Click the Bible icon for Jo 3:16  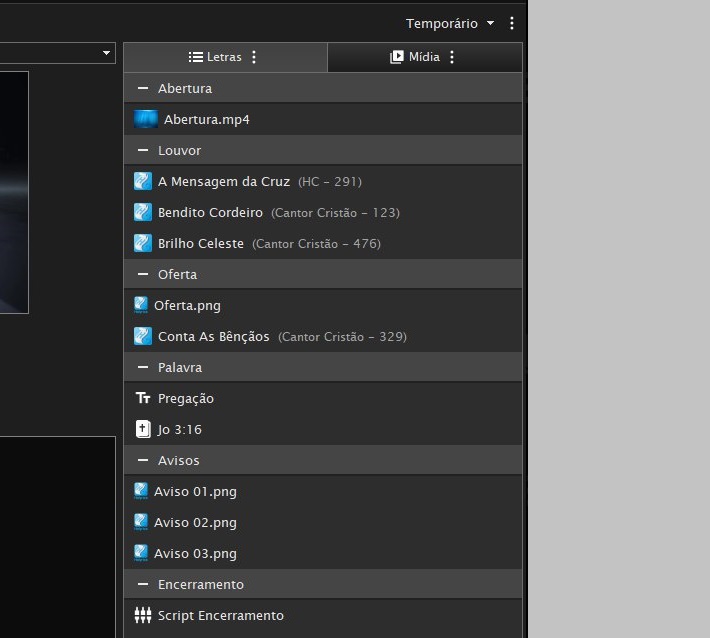click(143, 429)
